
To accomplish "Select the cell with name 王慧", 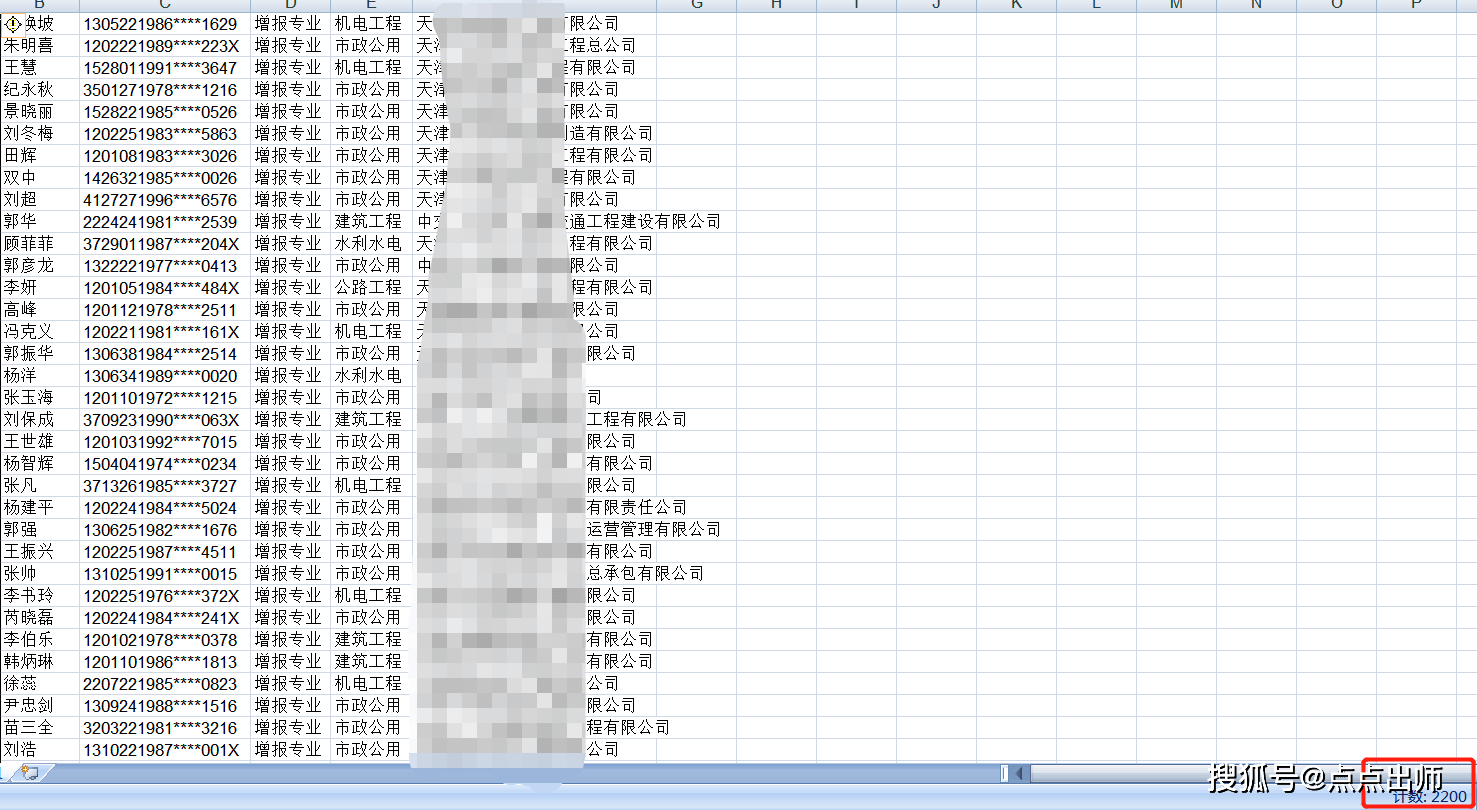I will pos(40,67).
